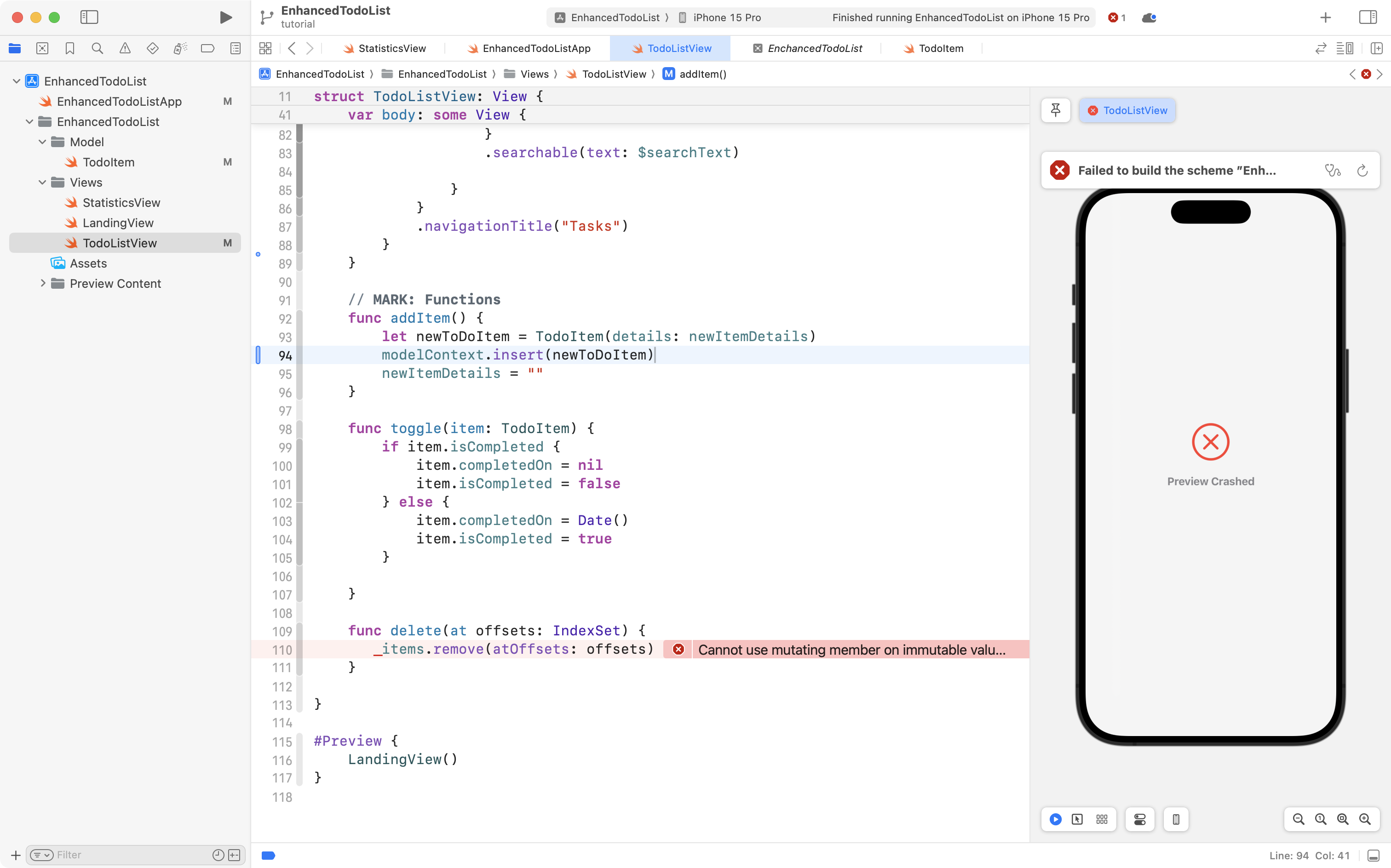
Task: Collapse the Views folder in navigator
Action: [41, 182]
